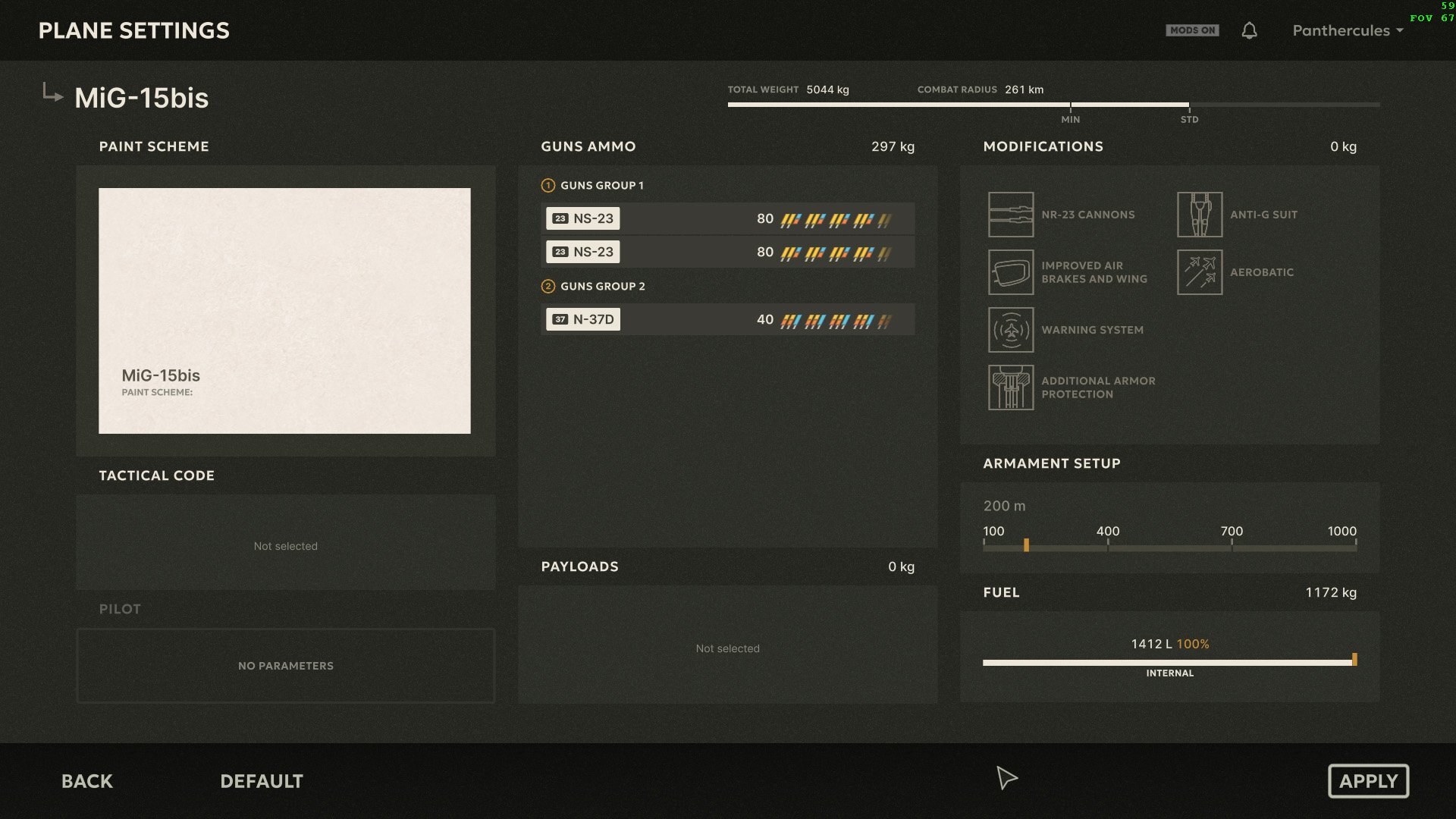Select N-37D ammo belt pattern
This screenshot has height=819, width=1456.
pyautogui.click(x=836, y=321)
